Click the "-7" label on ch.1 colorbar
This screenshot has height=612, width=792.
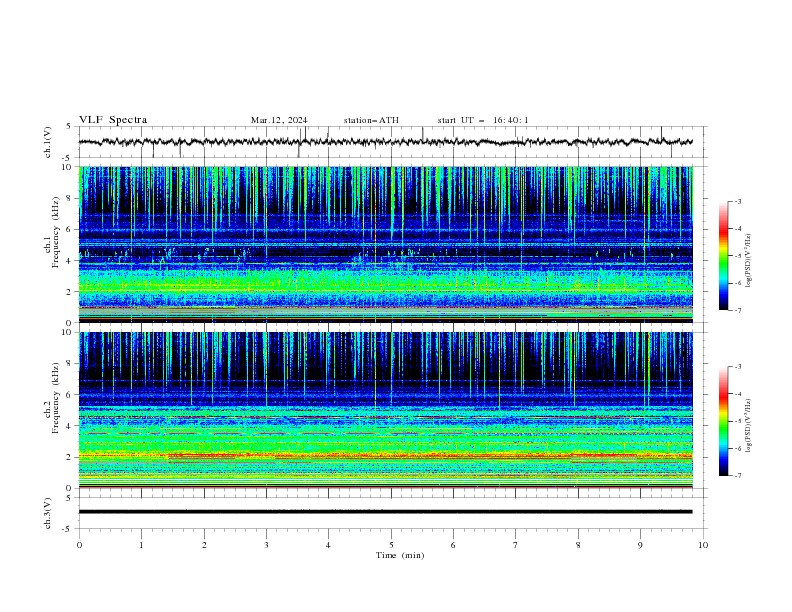[737, 310]
